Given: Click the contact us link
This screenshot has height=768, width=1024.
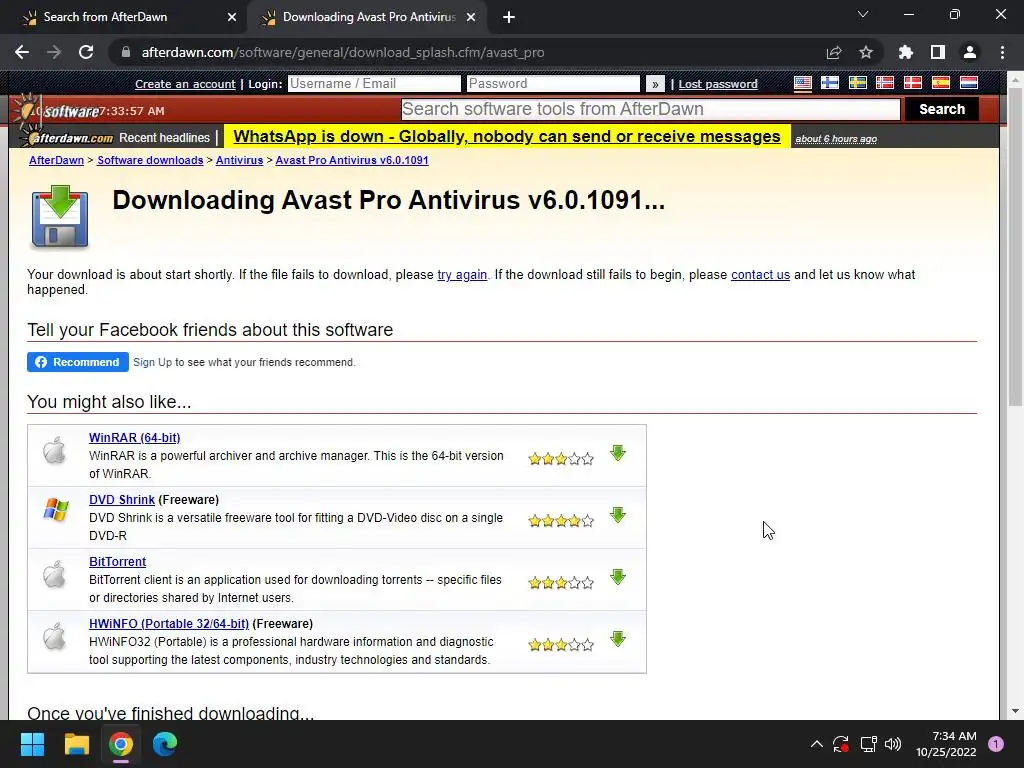Looking at the screenshot, I should pyautogui.click(x=760, y=274).
